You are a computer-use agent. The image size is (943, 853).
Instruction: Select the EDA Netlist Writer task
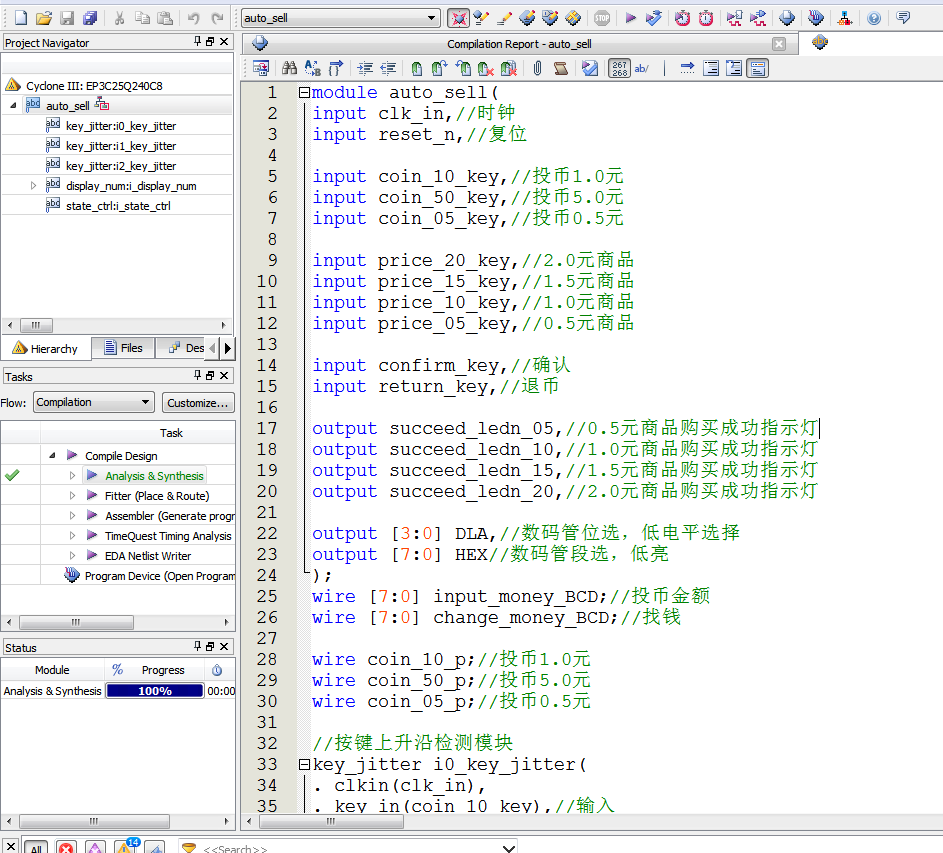(148, 556)
